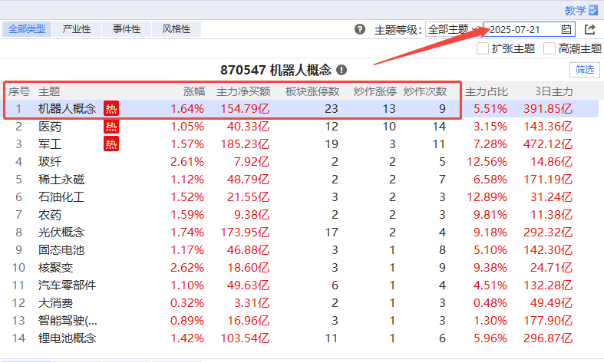Image resolution: width=604 pixels, height=362 pixels.
Task: Select the 军工 theme row
Action: [299, 144]
